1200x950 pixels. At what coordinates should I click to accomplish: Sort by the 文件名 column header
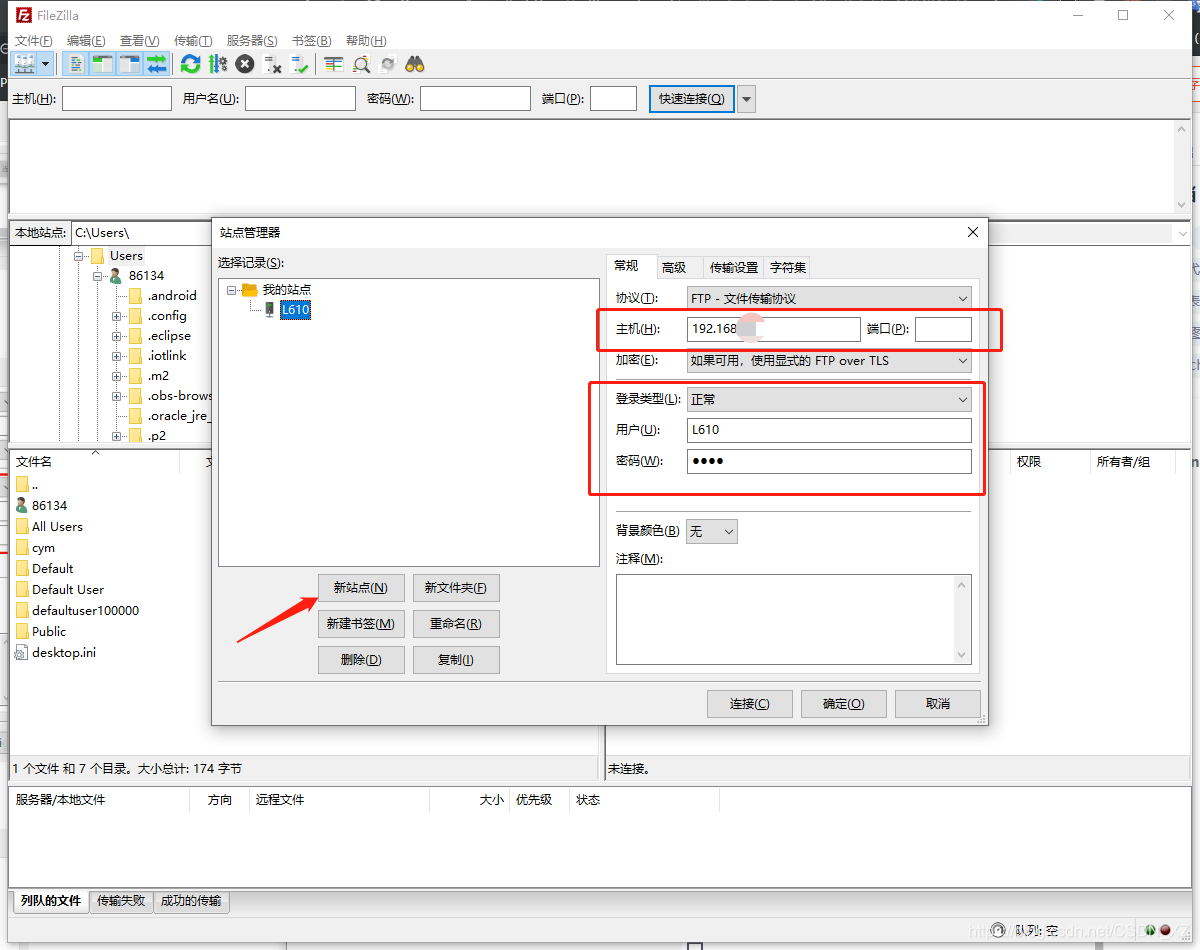click(94, 462)
